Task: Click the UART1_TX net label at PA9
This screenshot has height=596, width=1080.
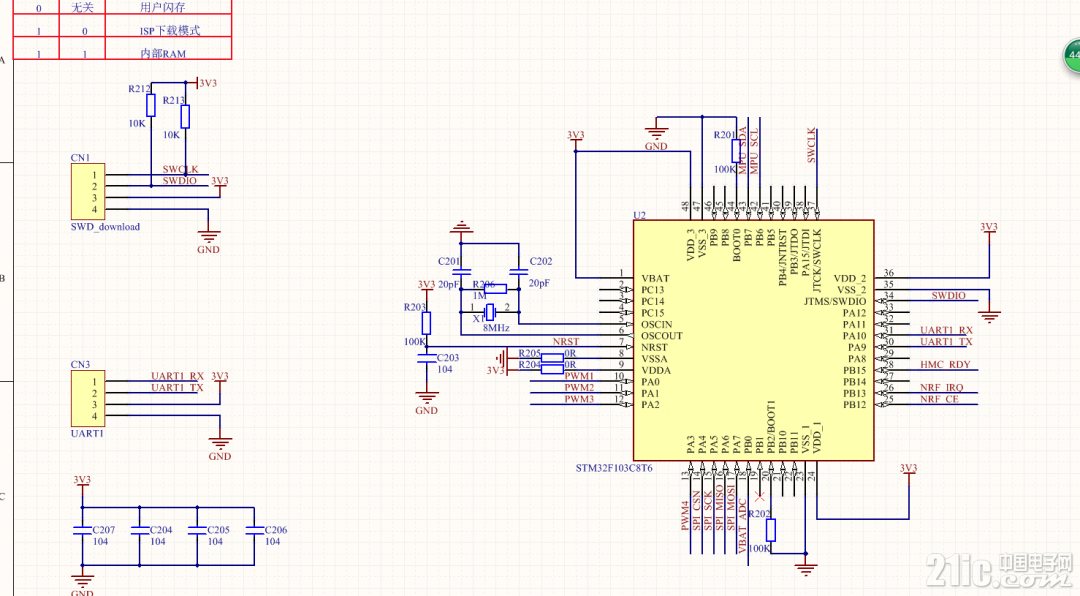Action: (x=946, y=342)
